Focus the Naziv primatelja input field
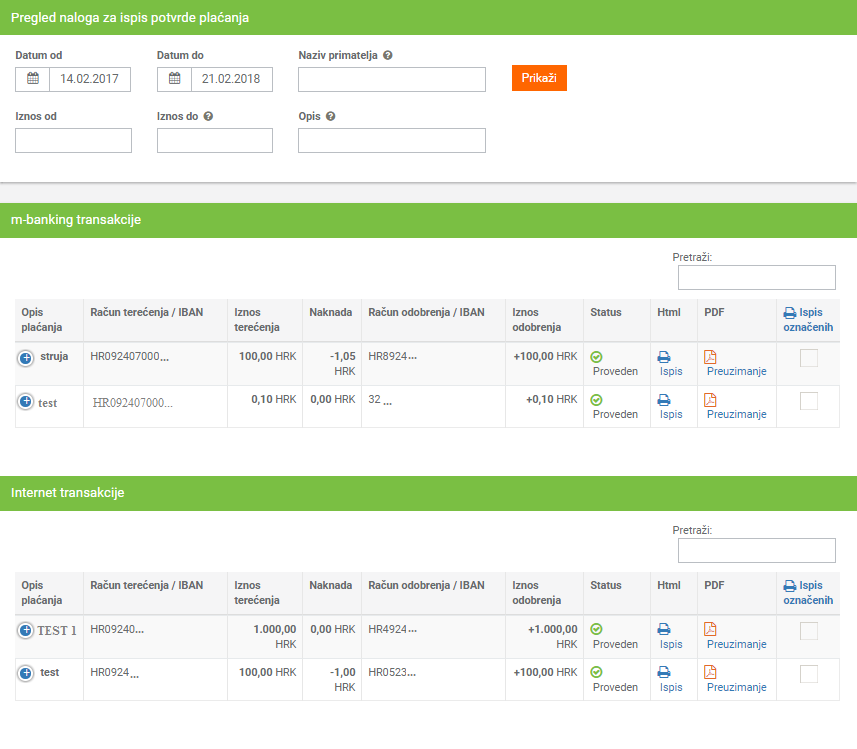This screenshot has height=749, width=857. 392,79
